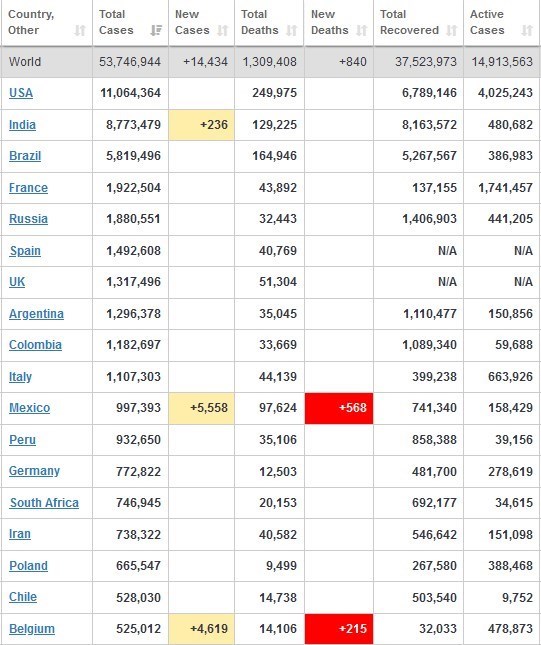
Task: Open the South Africa link
Action: pyautogui.click(x=44, y=503)
